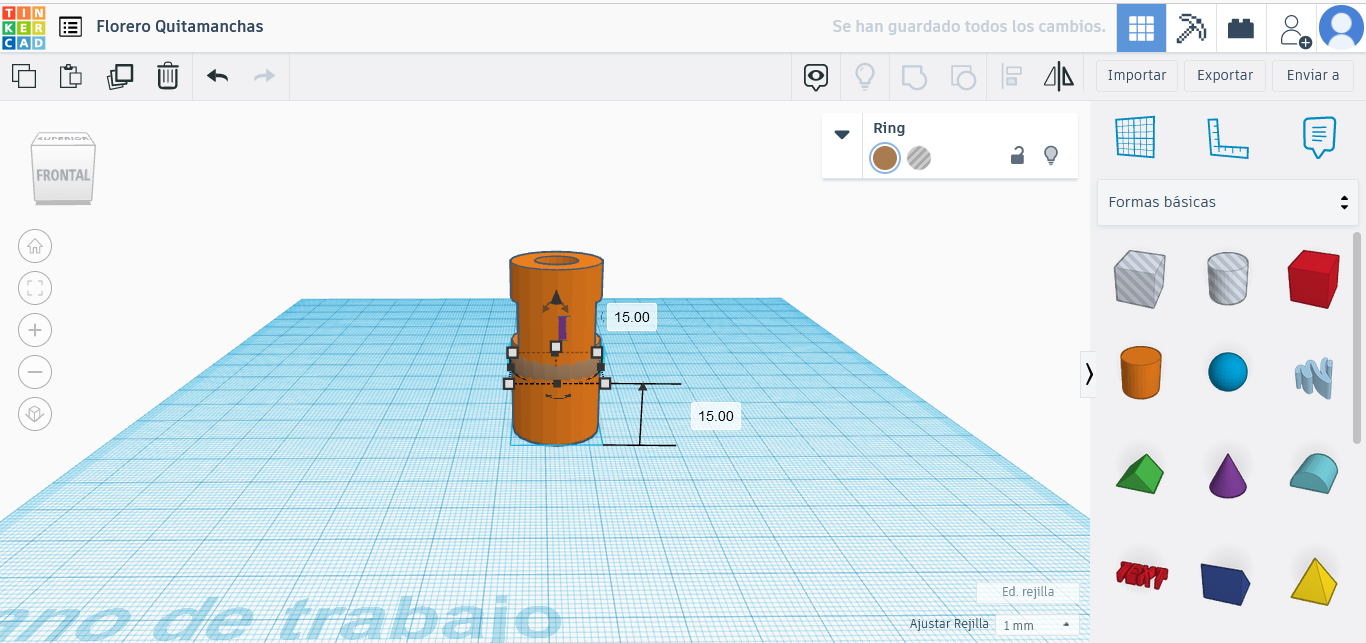The height and width of the screenshot is (643, 1366).
Task: Click the view cube FRONTAL face
Action: [63, 175]
